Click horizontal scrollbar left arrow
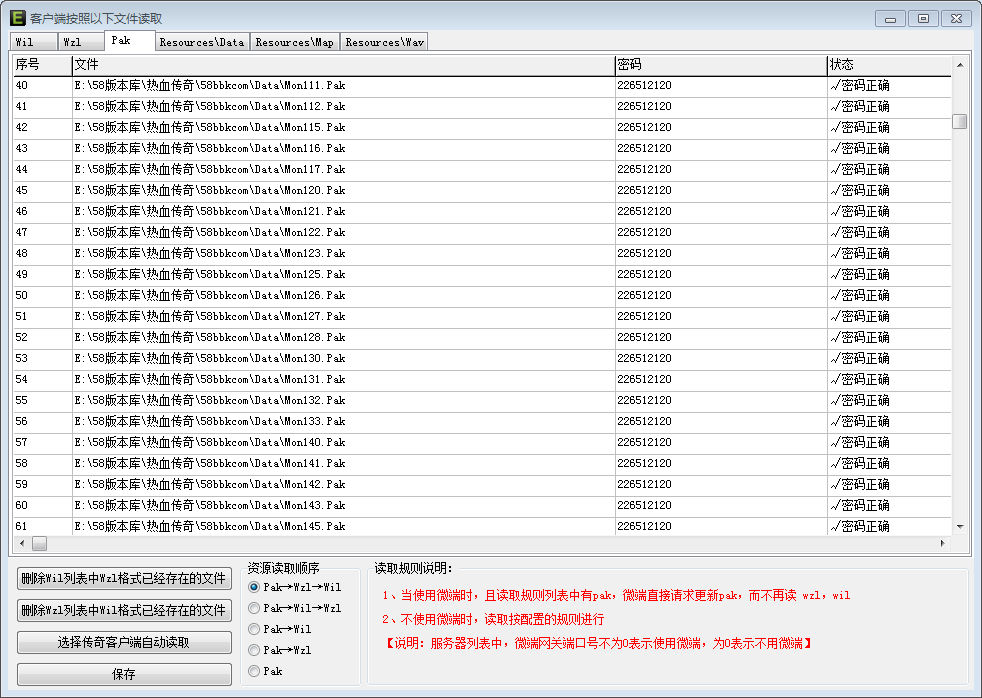This screenshot has height=698, width=982. (x=22, y=543)
